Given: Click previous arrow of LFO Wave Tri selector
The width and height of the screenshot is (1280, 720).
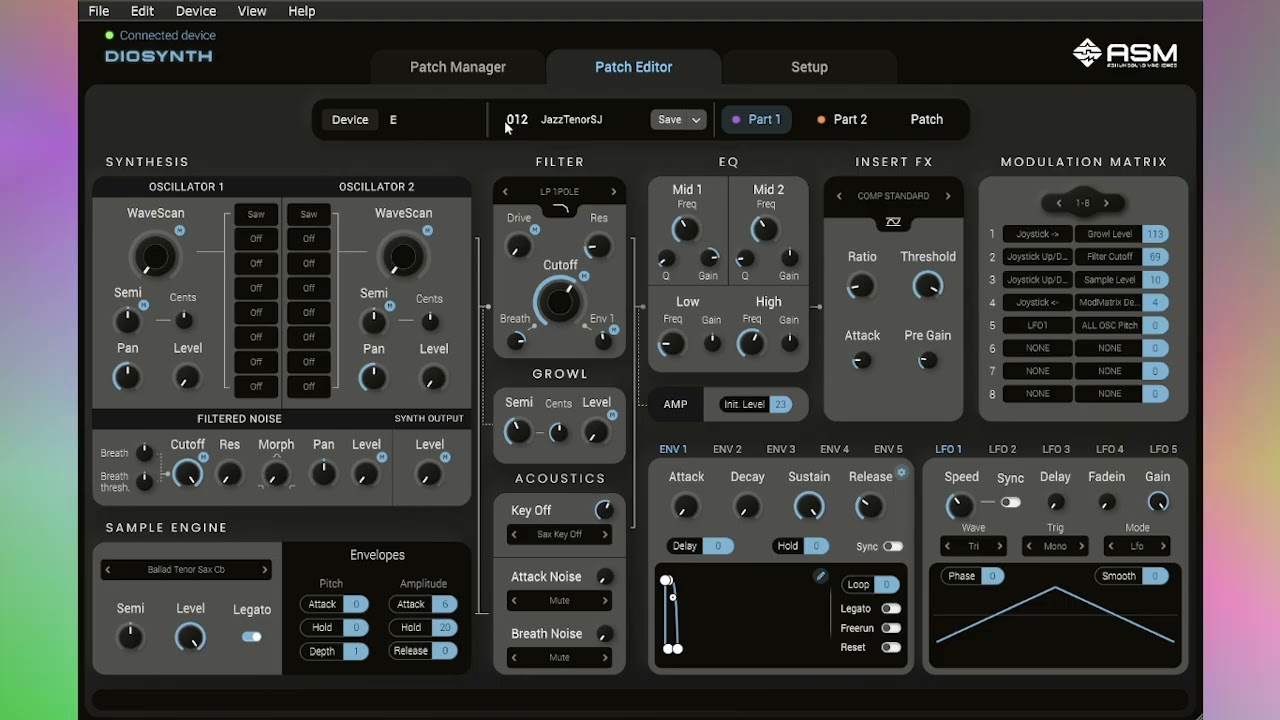Looking at the screenshot, I should pyautogui.click(x=947, y=546).
